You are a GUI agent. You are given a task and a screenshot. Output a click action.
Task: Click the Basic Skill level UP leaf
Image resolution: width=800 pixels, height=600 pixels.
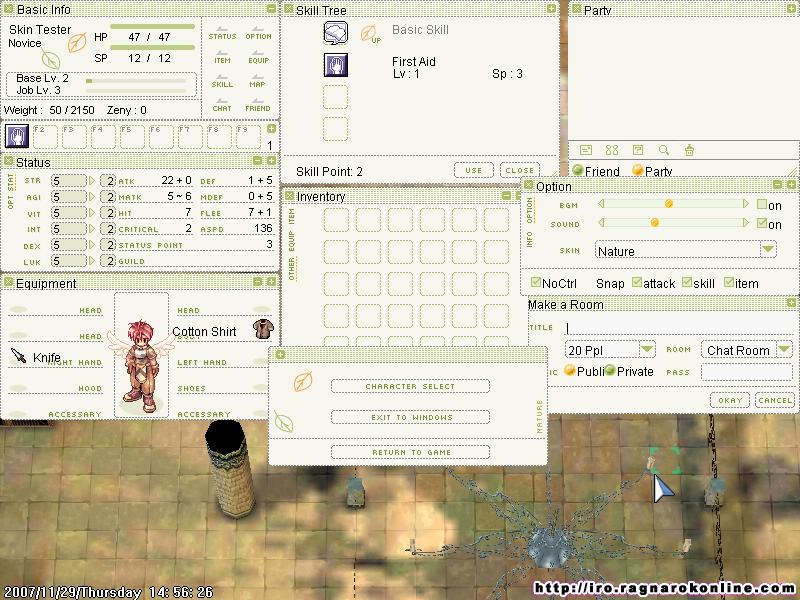(x=370, y=34)
